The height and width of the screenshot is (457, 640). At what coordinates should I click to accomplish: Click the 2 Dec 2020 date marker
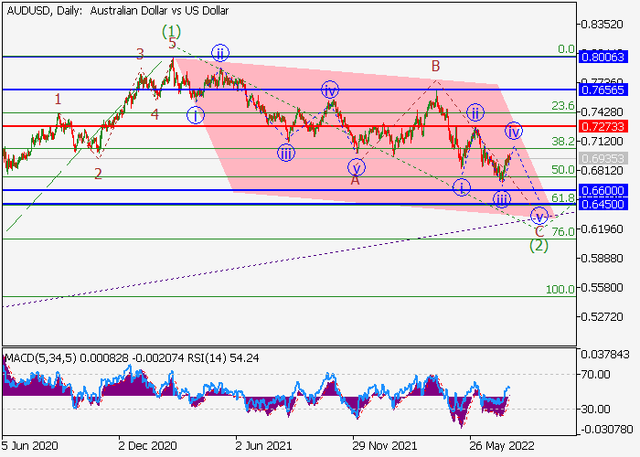pos(146,447)
